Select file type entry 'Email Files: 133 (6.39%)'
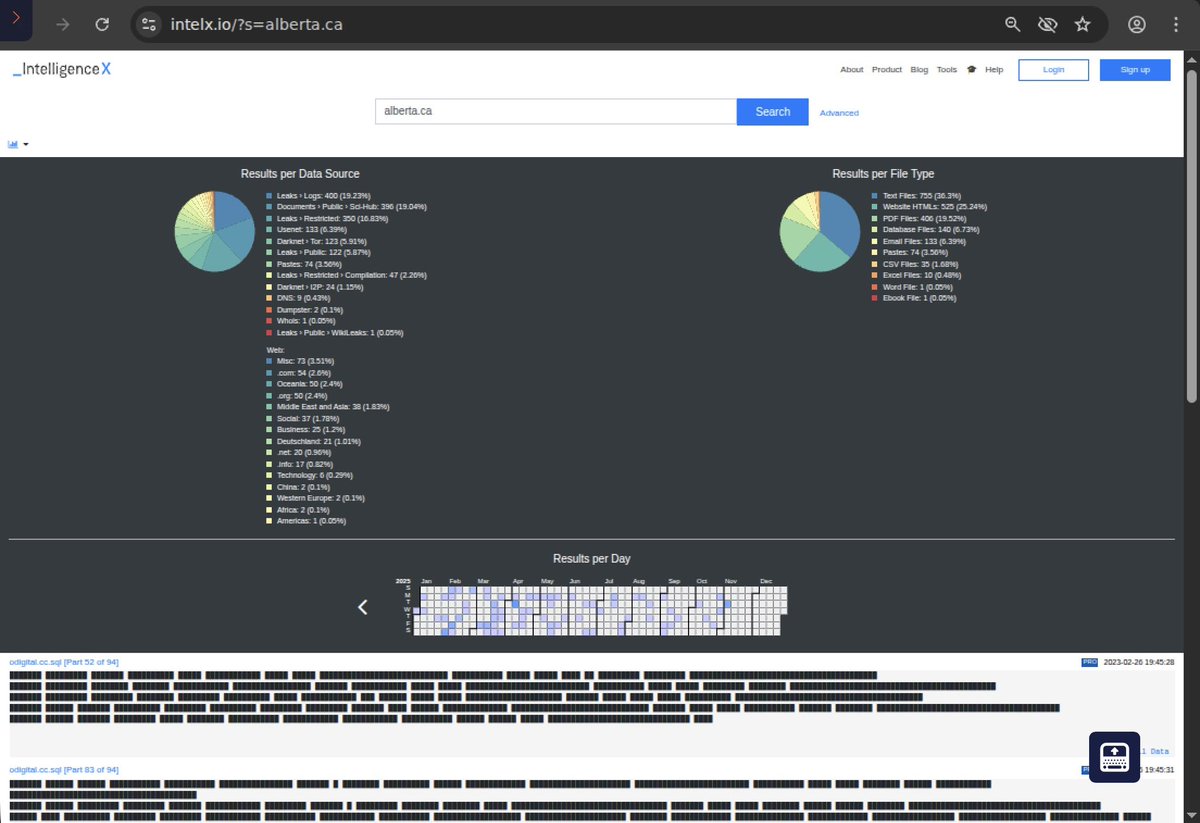Viewport: 1200px width, 823px height. click(x=925, y=241)
